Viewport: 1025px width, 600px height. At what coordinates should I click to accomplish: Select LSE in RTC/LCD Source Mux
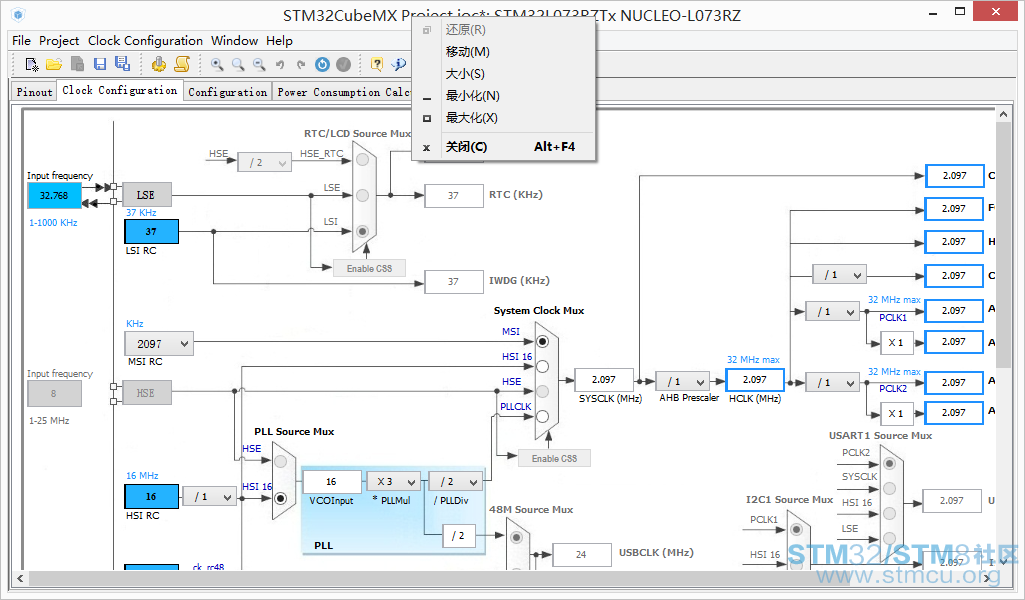tap(363, 195)
